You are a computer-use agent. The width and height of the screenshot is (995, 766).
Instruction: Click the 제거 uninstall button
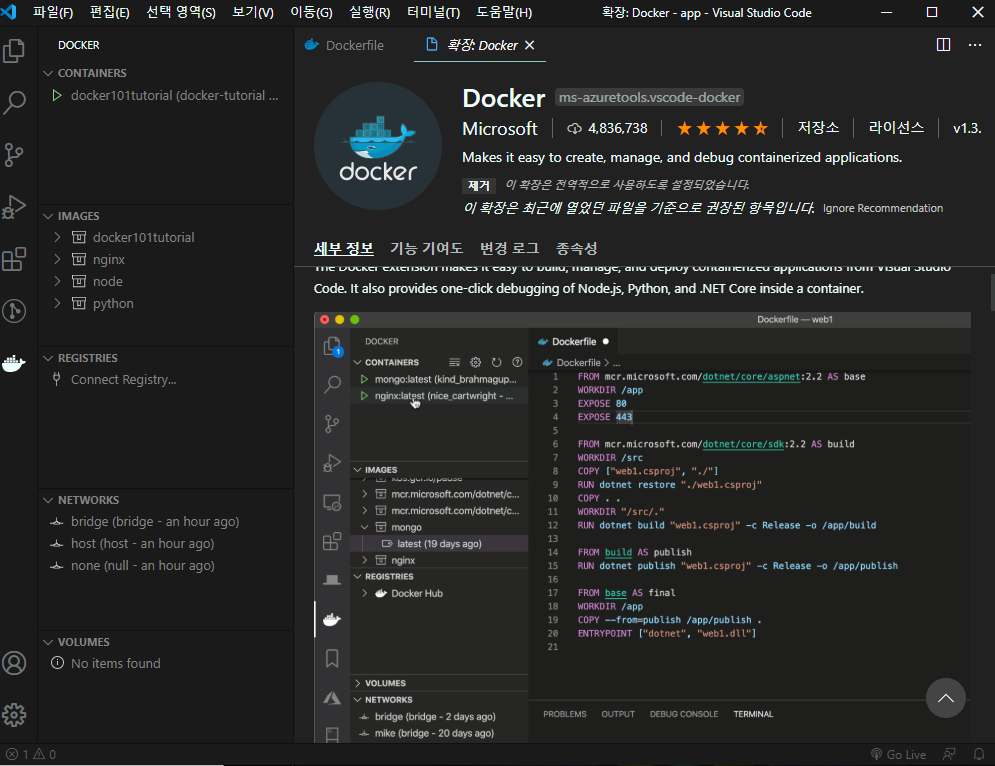click(478, 185)
